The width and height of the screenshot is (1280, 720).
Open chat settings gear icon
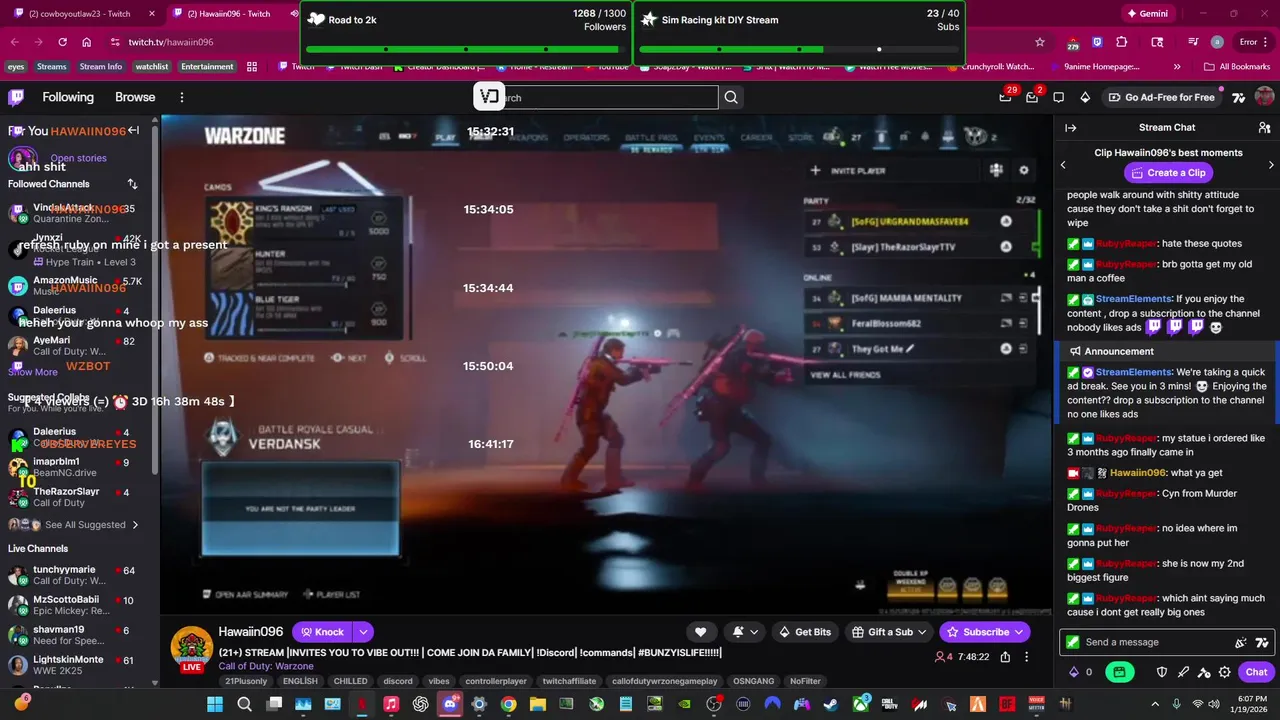pos(1225,672)
